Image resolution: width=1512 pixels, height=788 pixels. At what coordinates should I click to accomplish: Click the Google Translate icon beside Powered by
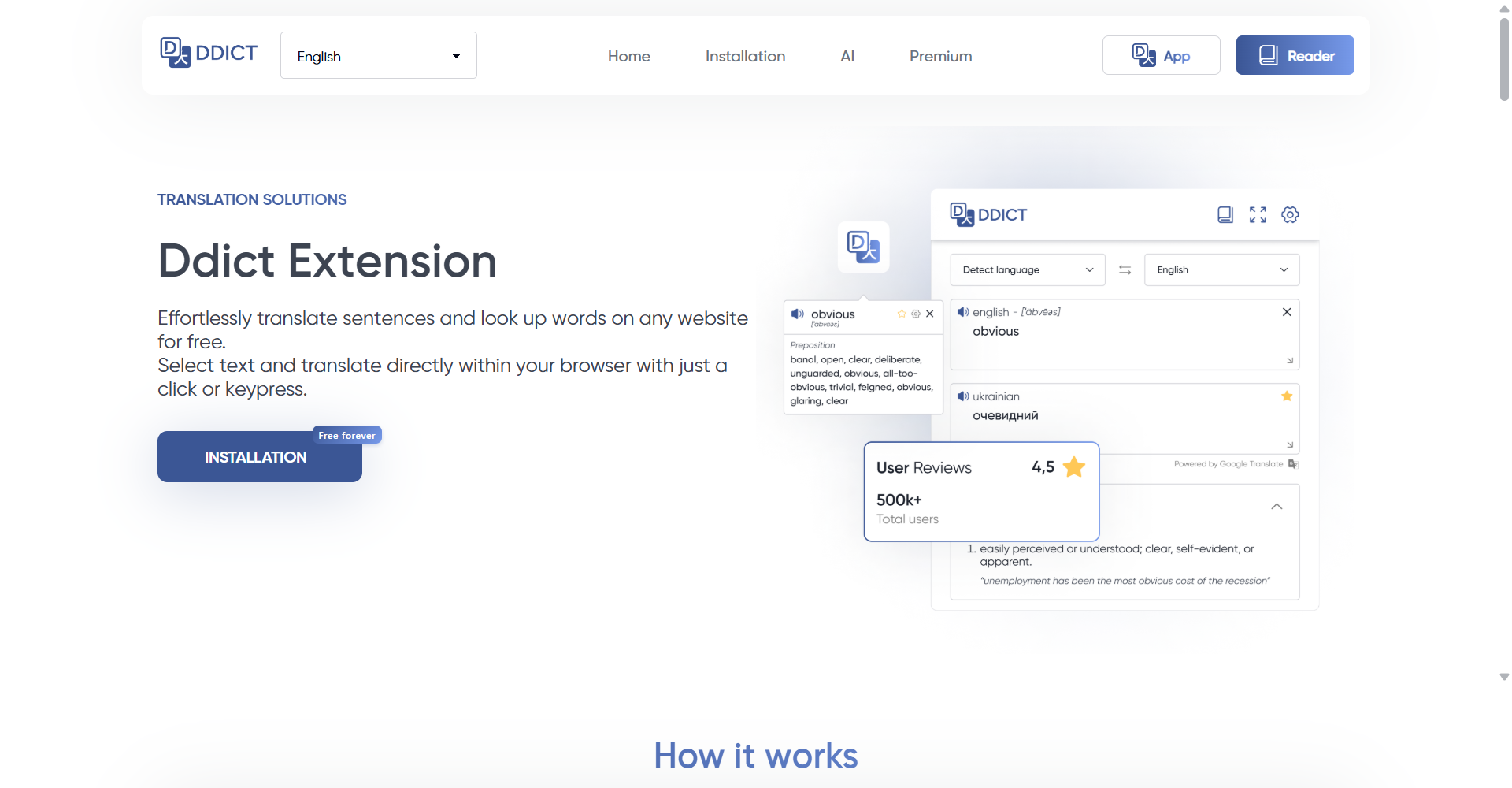tap(1293, 464)
